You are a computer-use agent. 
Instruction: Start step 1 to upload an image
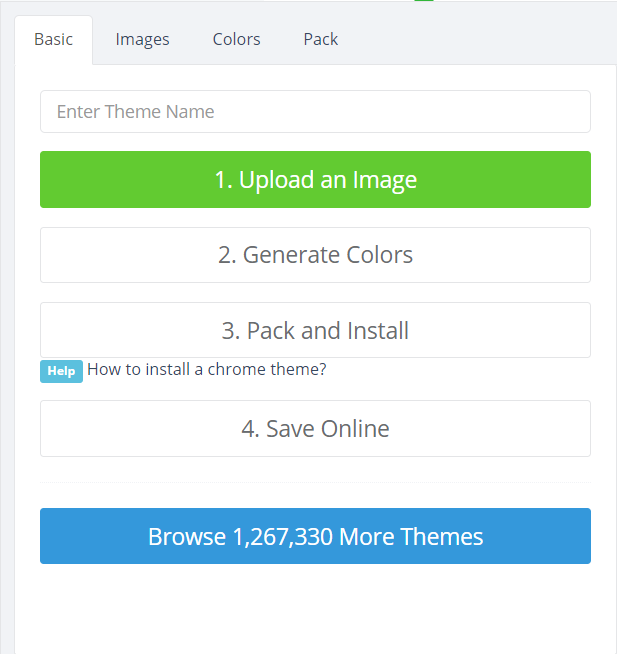pos(315,180)
